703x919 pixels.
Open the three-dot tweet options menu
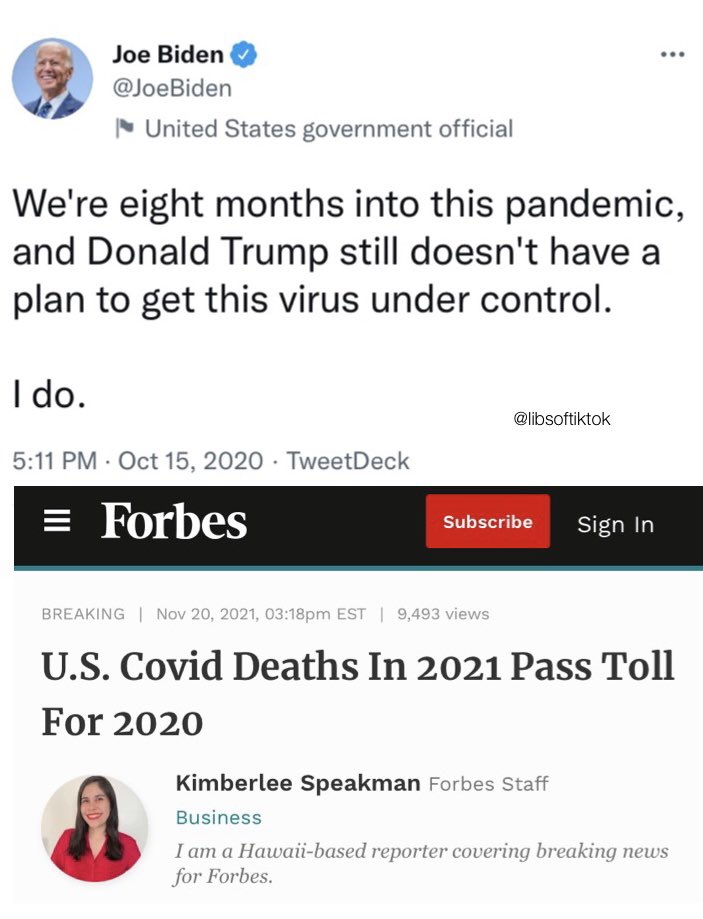click(x=672, y=55)
